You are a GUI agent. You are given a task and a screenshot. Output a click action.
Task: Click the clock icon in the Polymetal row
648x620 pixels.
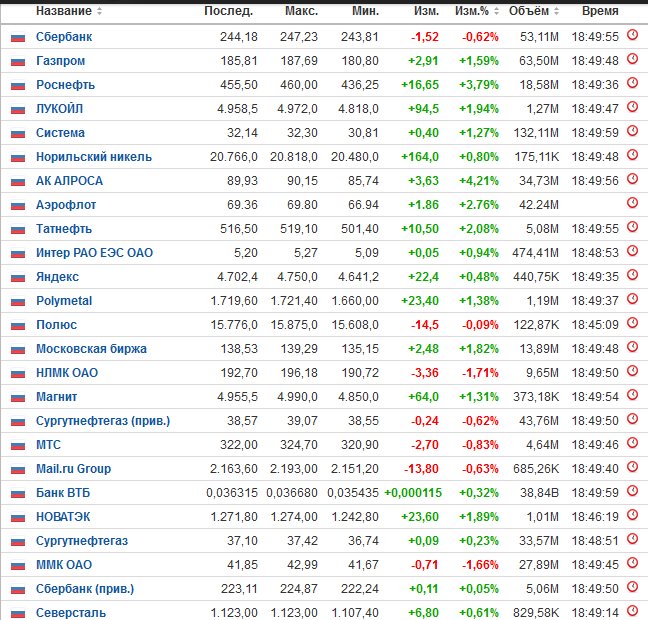click(632, 298)
